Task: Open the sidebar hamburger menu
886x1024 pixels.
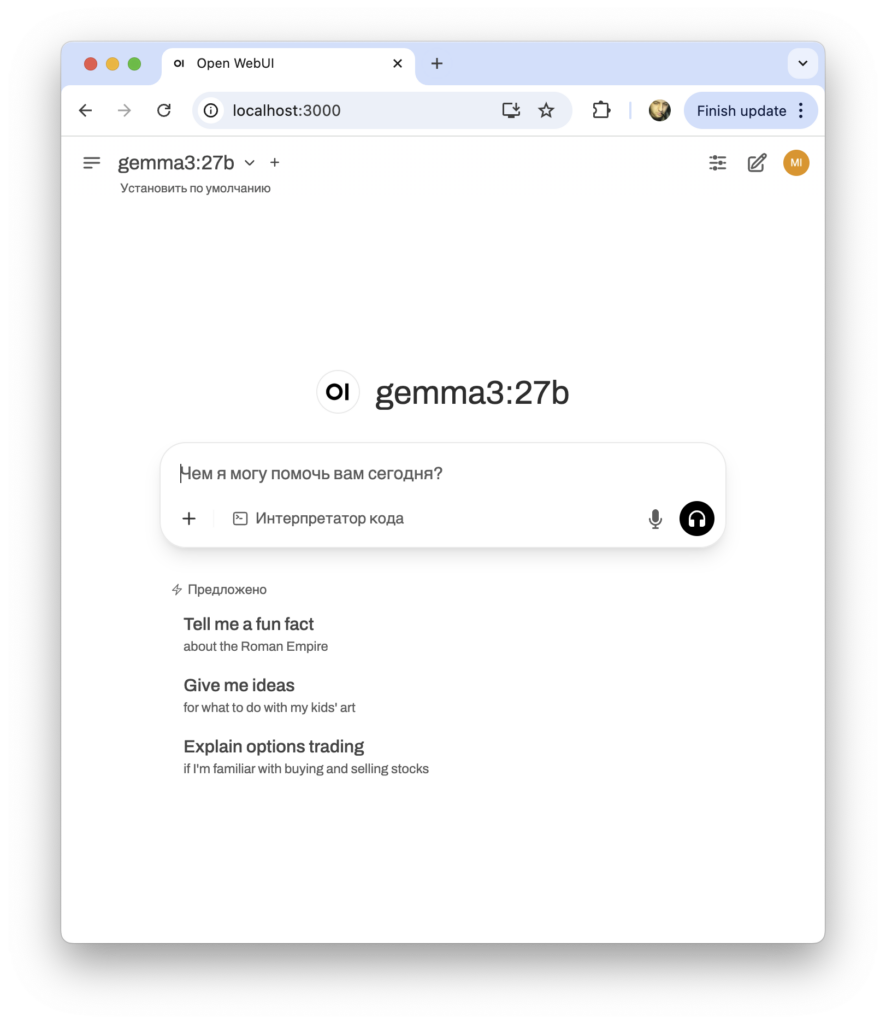Action: pos(91,163)
